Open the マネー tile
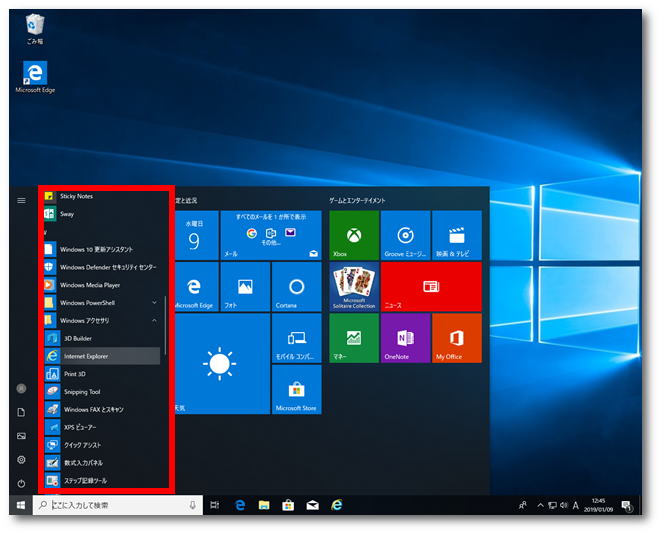661x534 pixels. (x=354, y=338)
